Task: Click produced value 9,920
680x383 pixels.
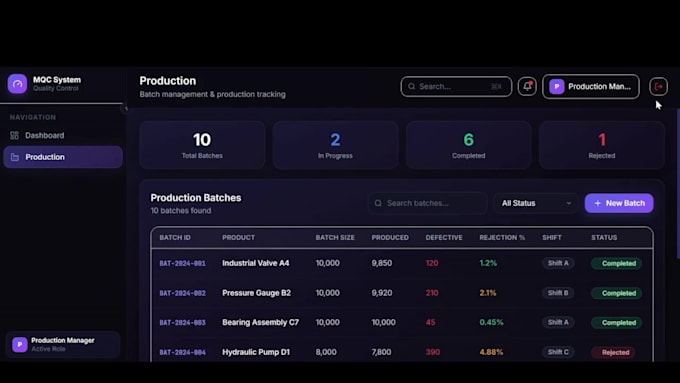Action: tap(382, 293)
